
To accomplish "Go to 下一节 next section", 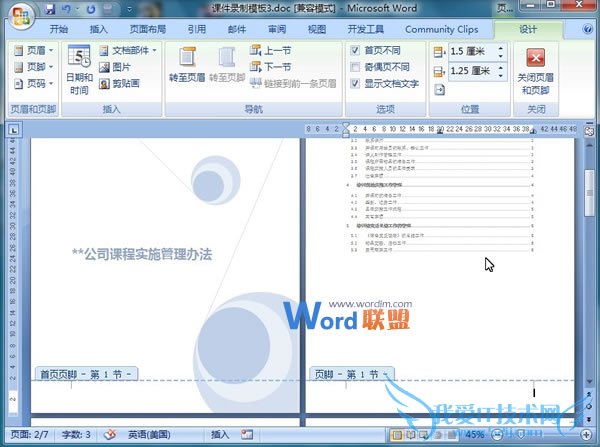I will pos(271,67).
